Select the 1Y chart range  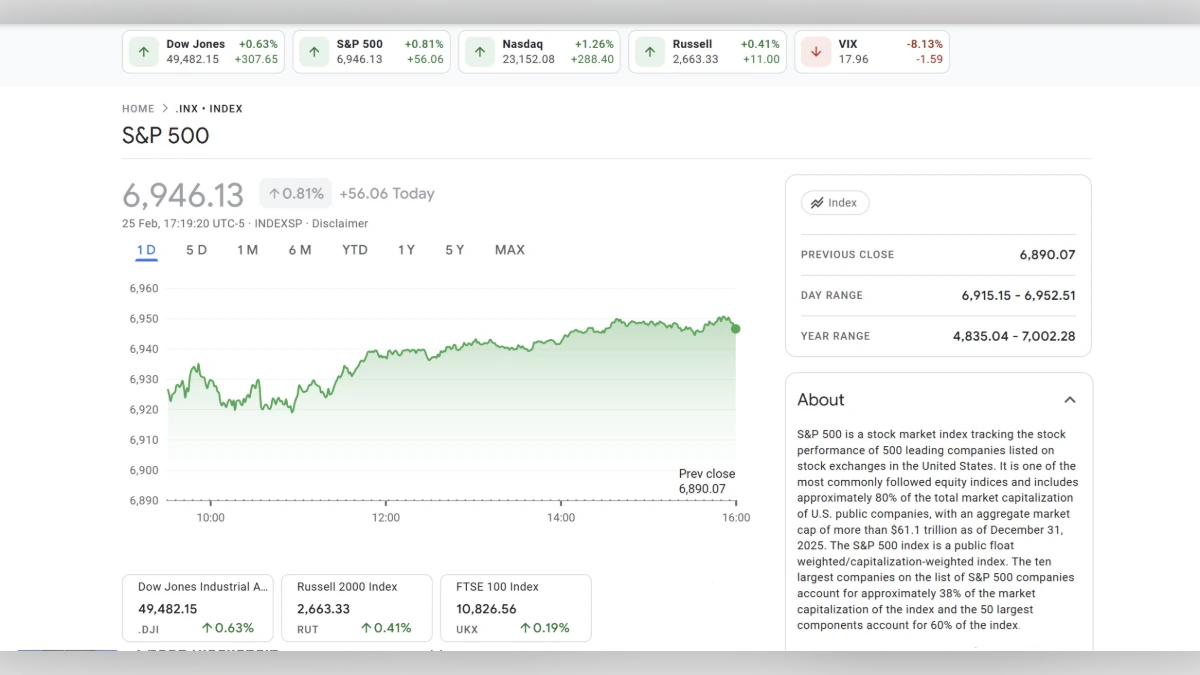click(x=406, y=249)
